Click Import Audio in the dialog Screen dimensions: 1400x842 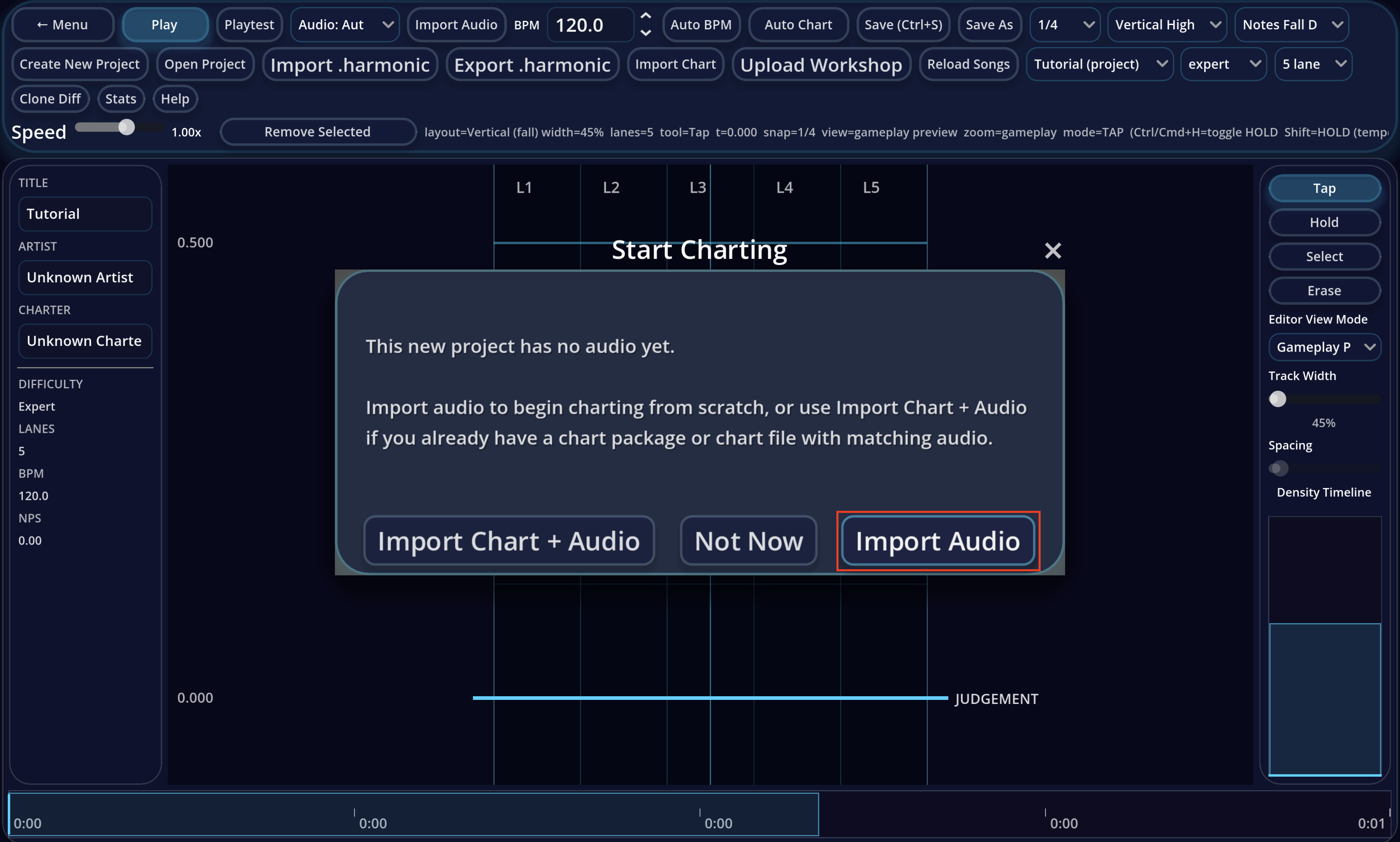click(x=938, y=541)
